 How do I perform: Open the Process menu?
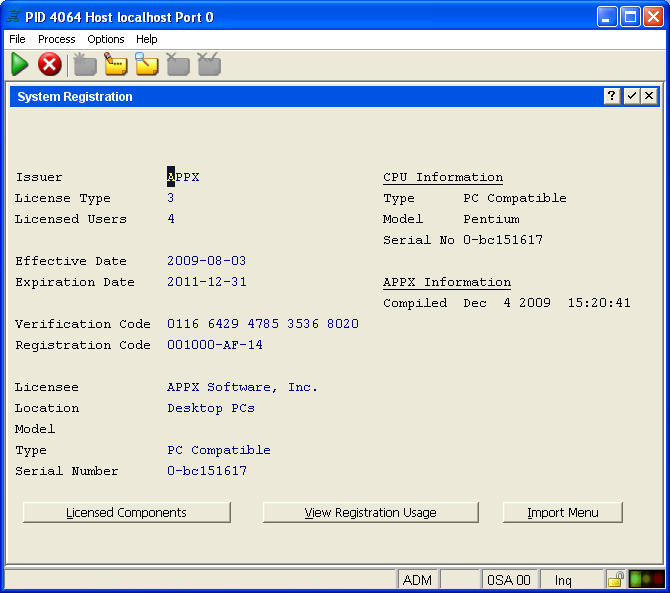(x=57, y=39)
